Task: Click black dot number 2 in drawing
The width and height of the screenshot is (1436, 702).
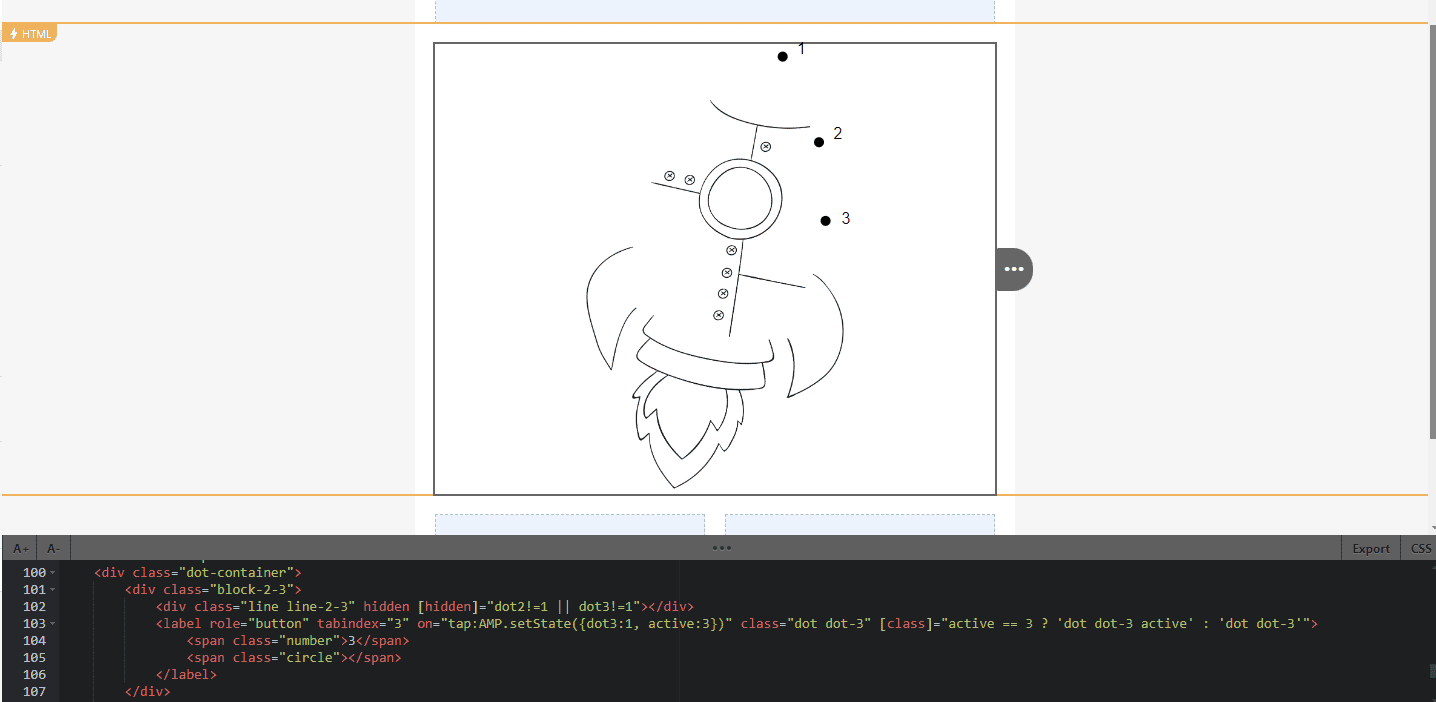Action: [x=819, y=142]
